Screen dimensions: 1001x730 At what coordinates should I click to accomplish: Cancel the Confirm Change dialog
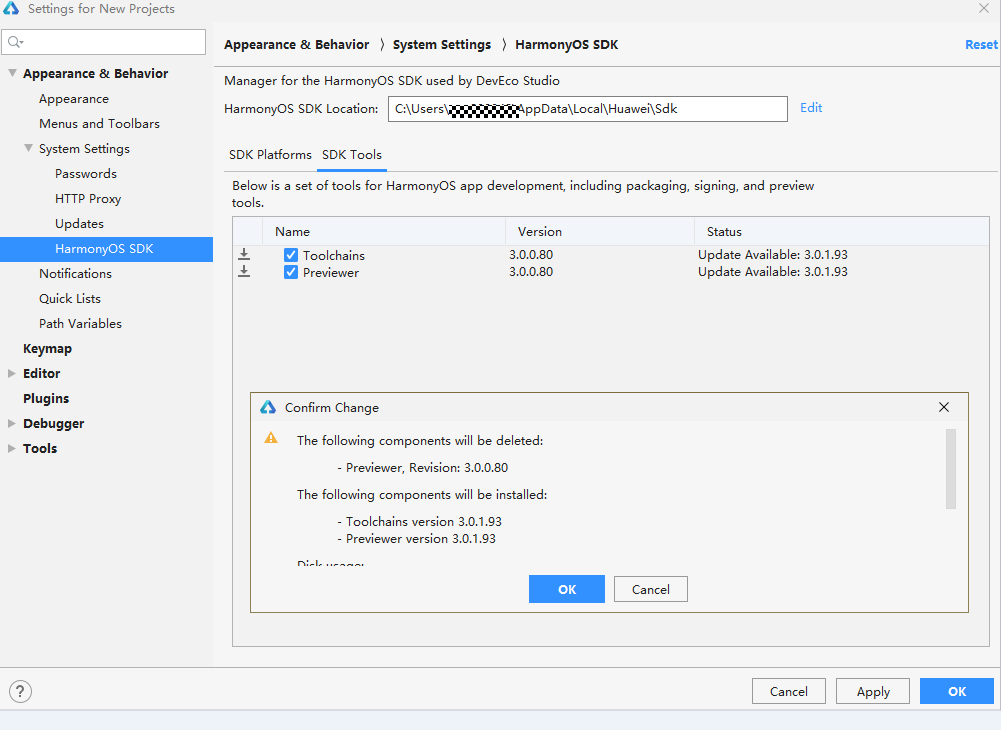tap(651, 589)
